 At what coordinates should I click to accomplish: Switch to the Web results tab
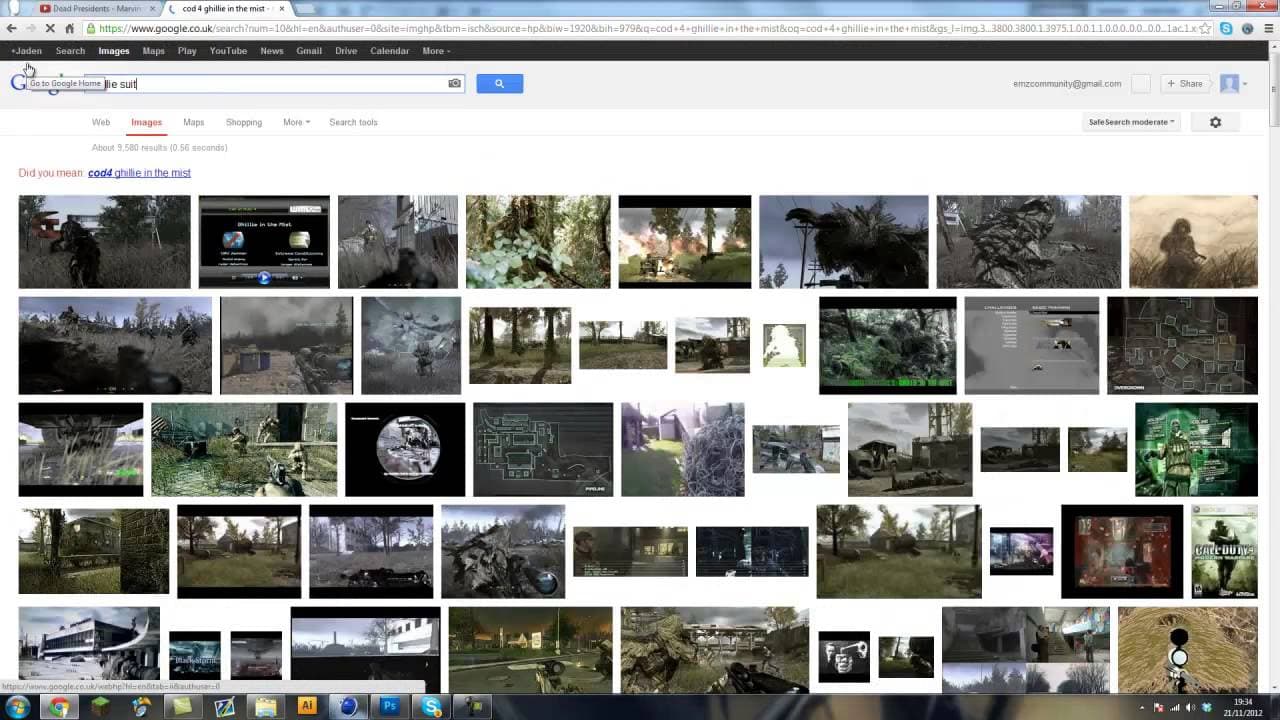(101, 122)
